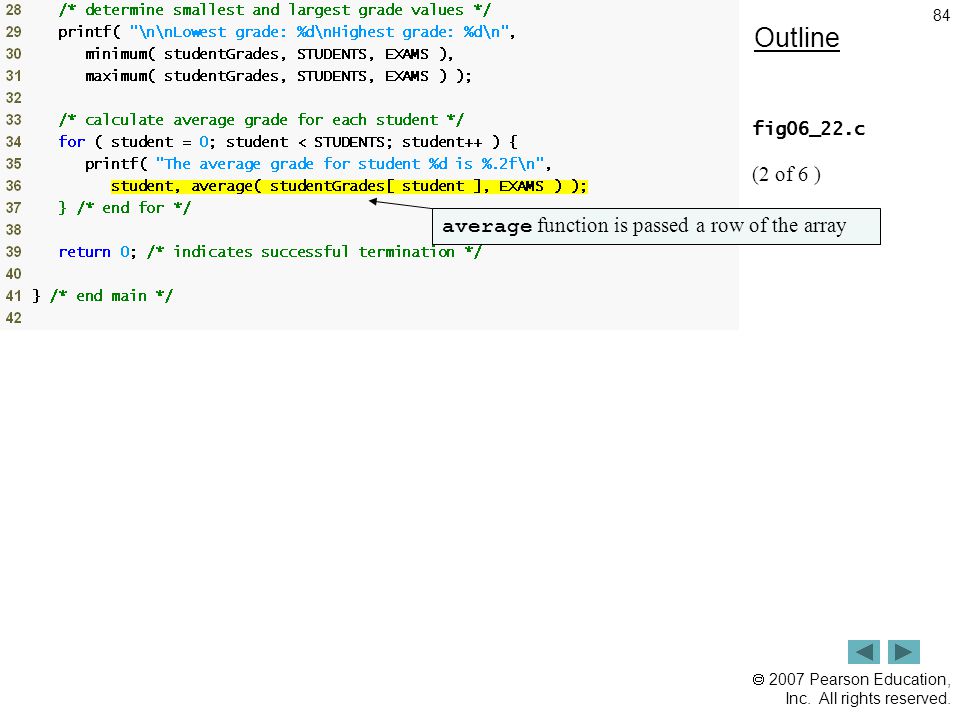This screenshot has width=960, height=720.
Task: Click the Lowest grade printf format string
Action: [318, 32]
